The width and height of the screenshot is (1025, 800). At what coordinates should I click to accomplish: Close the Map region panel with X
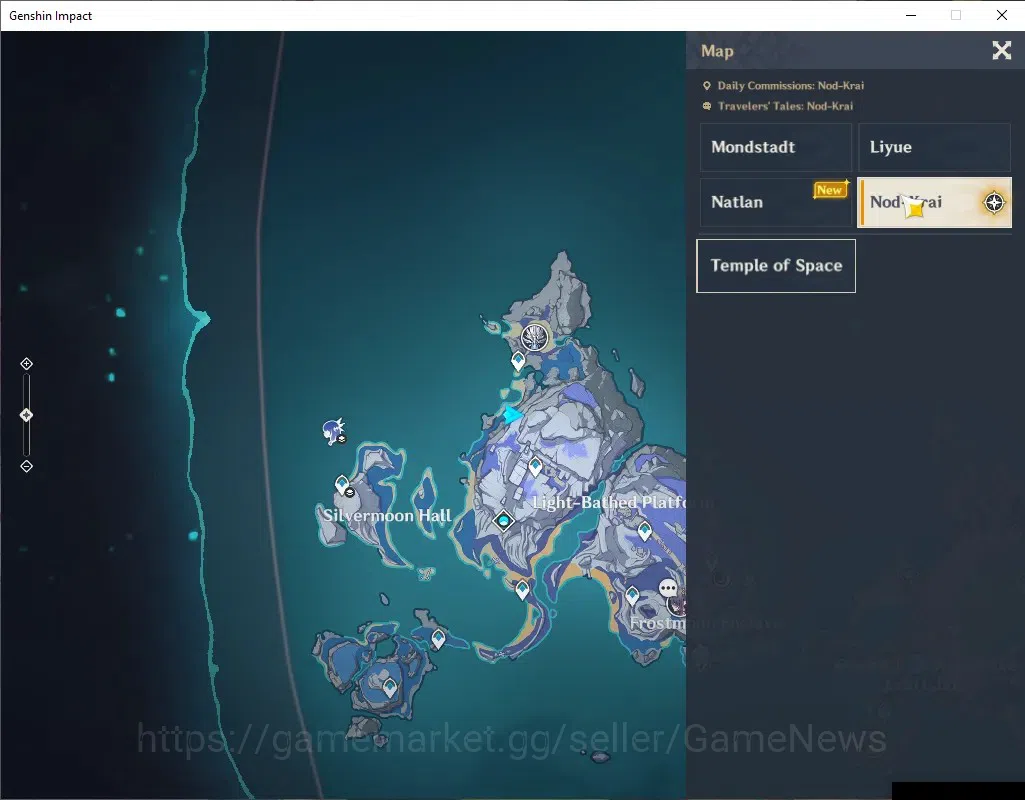pos(1001,50)
